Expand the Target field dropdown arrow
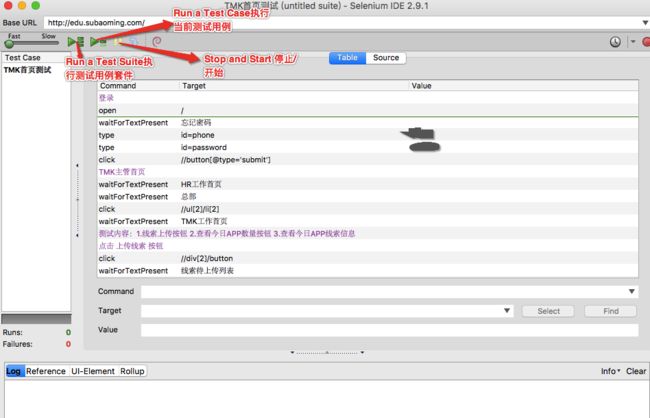 507,311
